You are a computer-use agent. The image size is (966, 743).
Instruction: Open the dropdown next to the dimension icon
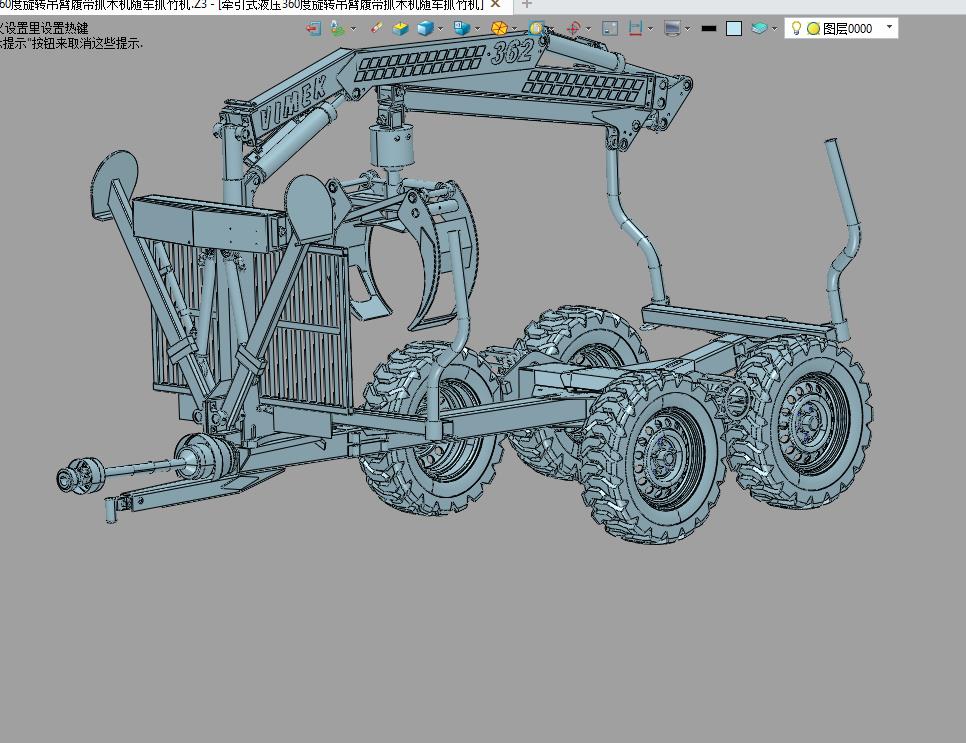tap(651, 28)
